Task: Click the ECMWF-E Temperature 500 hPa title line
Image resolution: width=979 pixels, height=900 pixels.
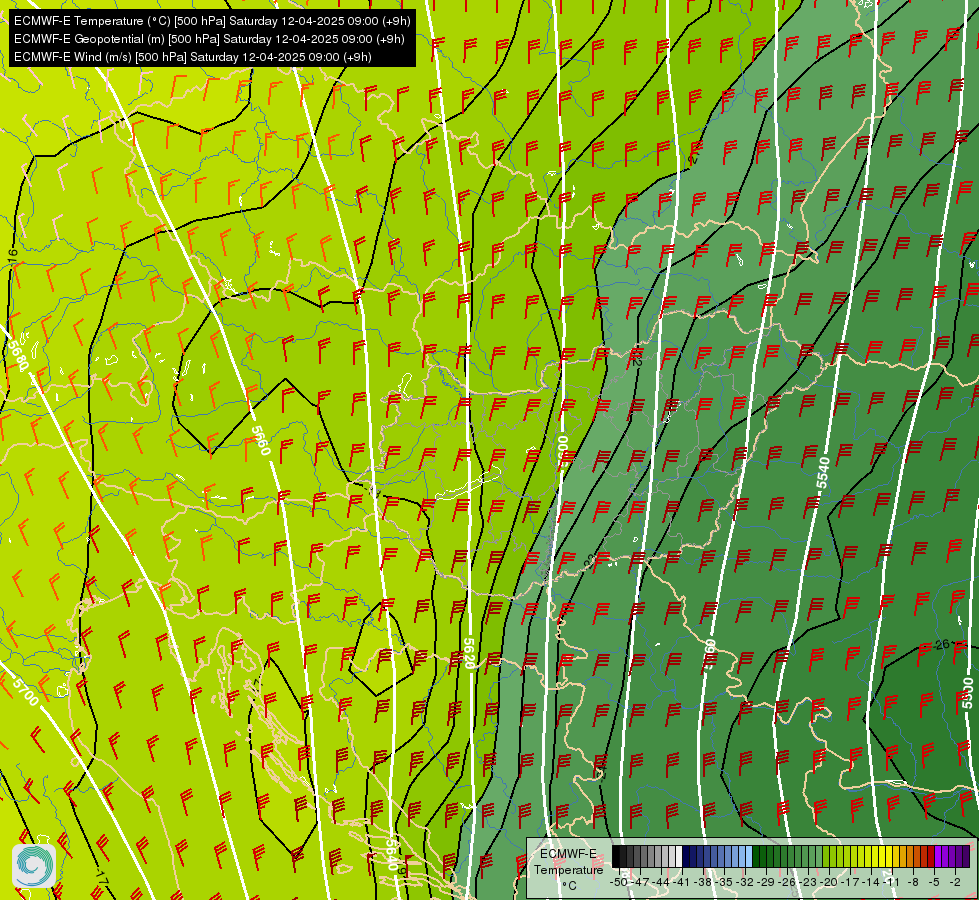Action: [212, 21]
